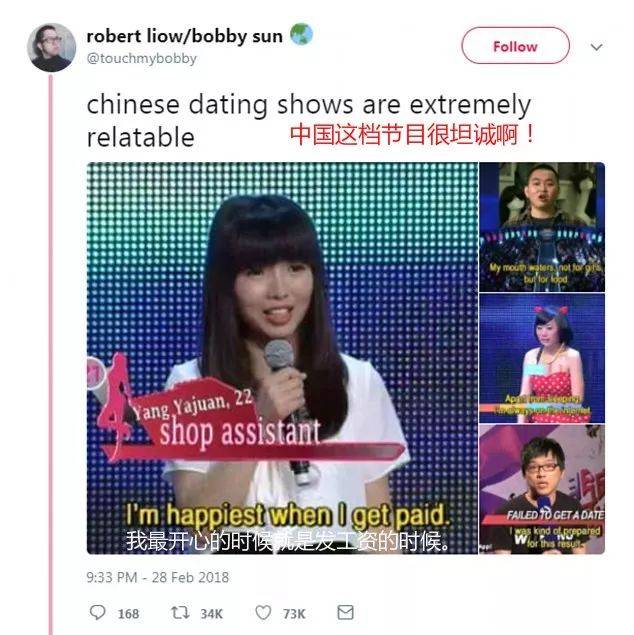Open the profile avatar photo

pyautogui.click(x=51, y=47)
